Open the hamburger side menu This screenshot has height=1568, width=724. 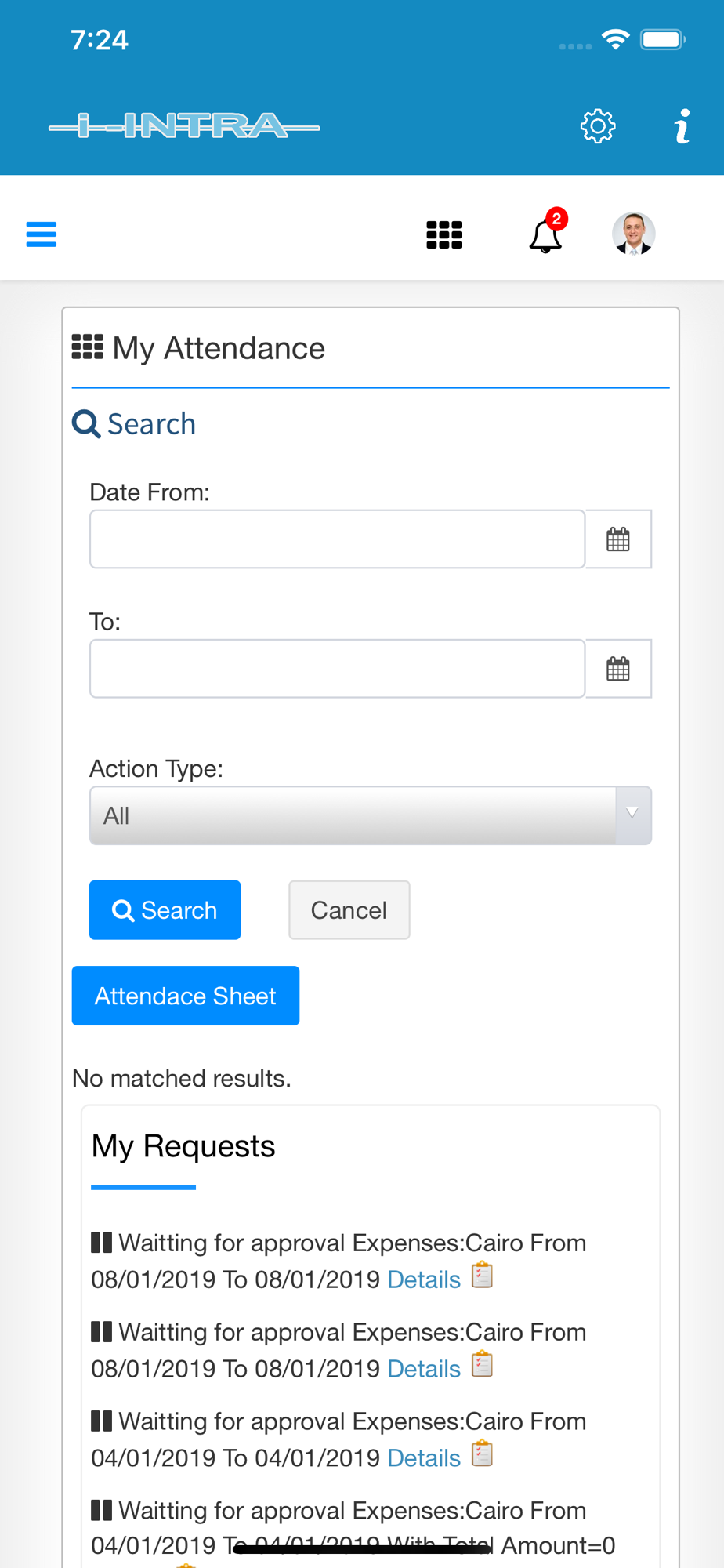pos(42,234)
